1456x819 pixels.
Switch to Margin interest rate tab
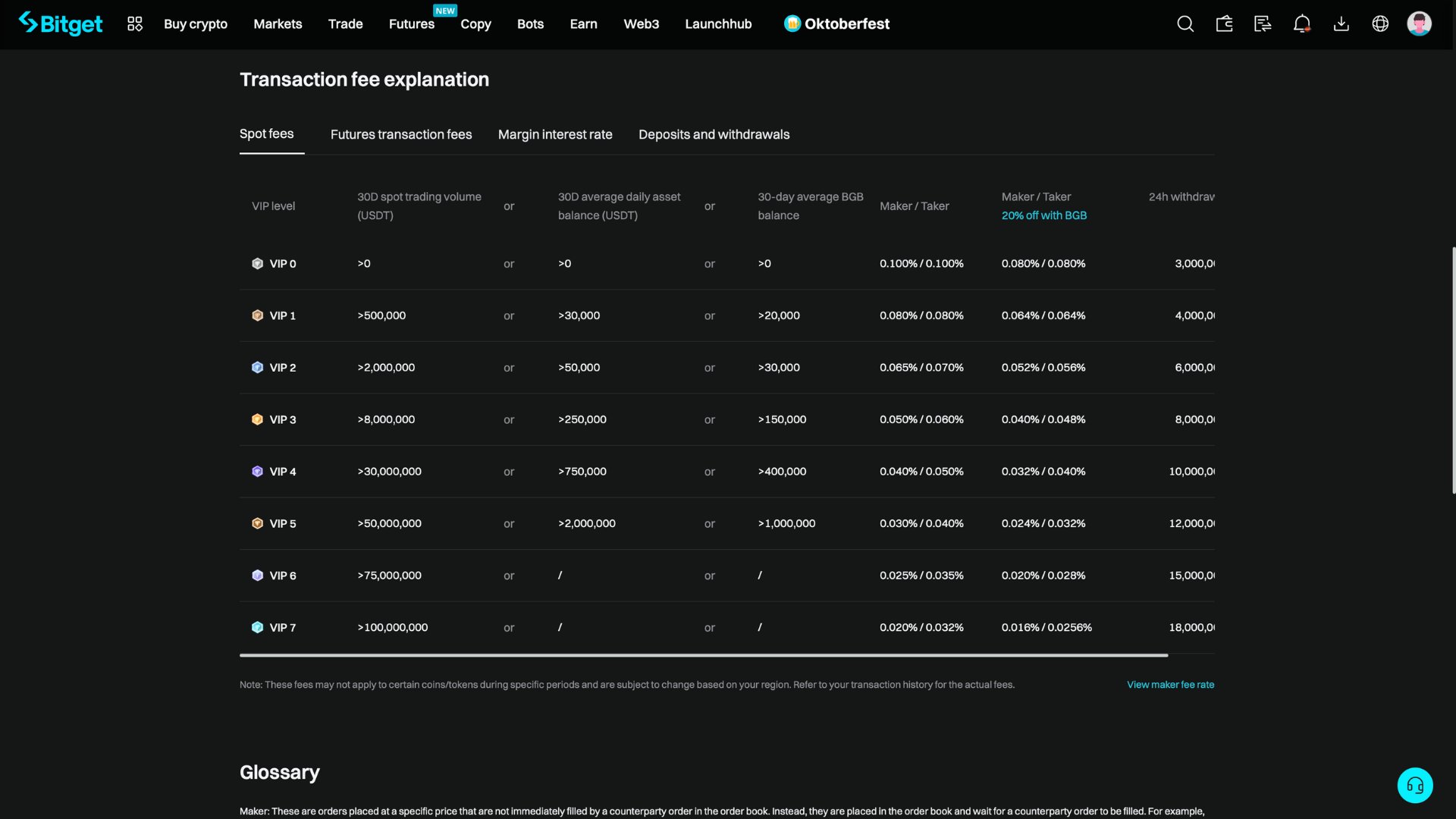pos(555,134)
